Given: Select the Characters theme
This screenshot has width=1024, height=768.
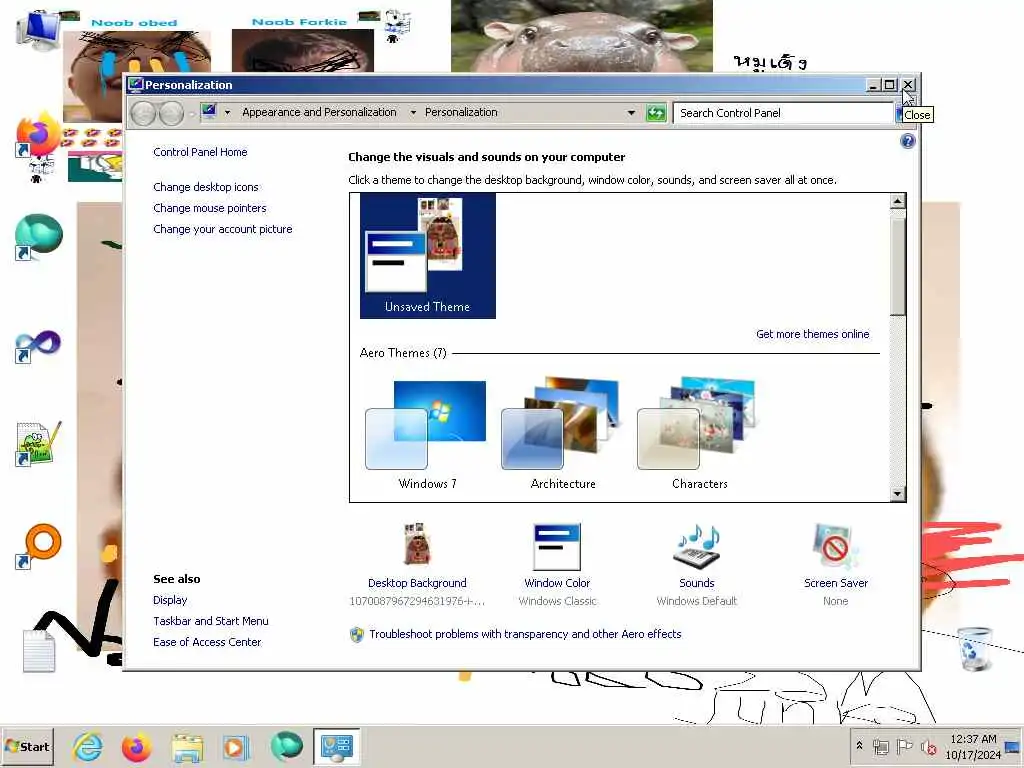Looking at the screenshot, I should click(699, 434).
